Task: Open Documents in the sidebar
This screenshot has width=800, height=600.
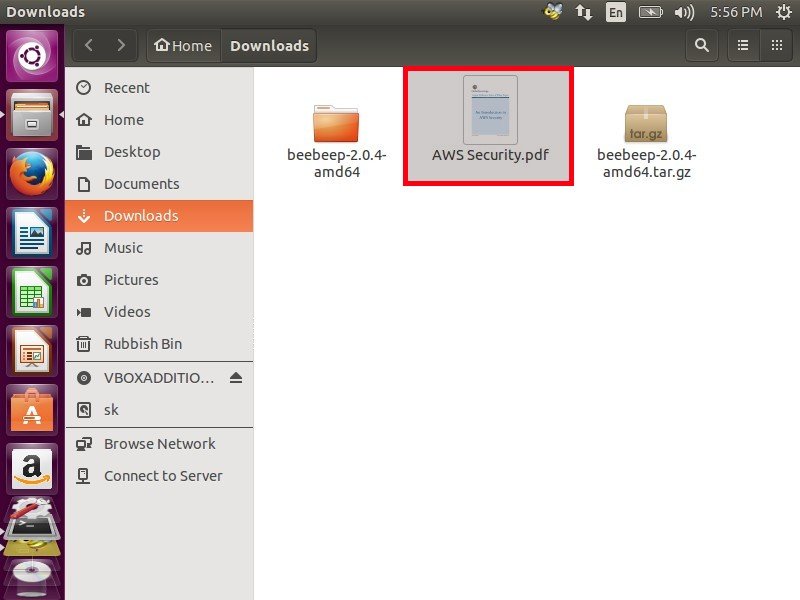Action: pos(159,184)
